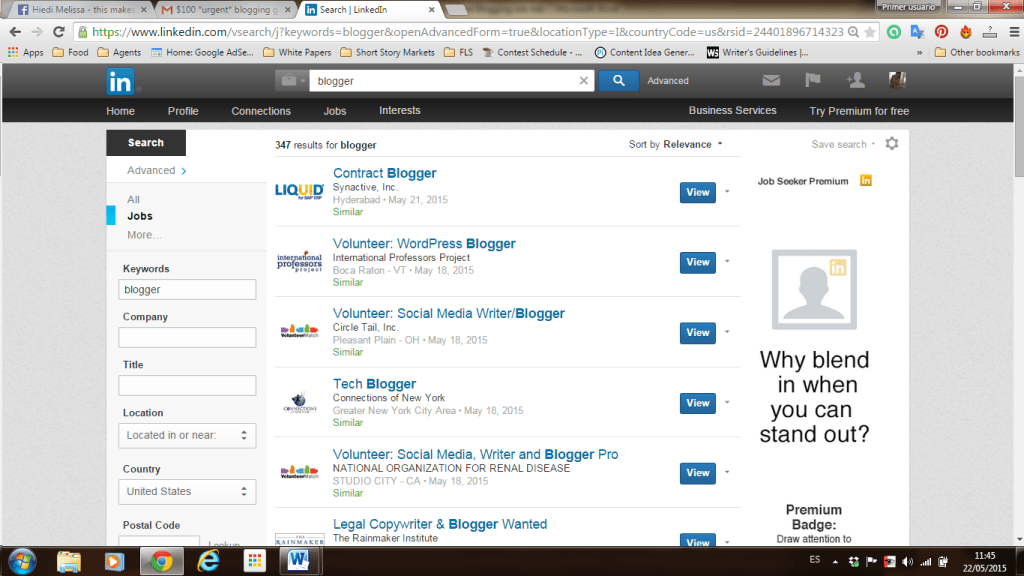This screenshot has width=1024, height=576.
Task: View the Volunteer: Social Media Writer/Blogger job
Action: click(x=697, y=332)
